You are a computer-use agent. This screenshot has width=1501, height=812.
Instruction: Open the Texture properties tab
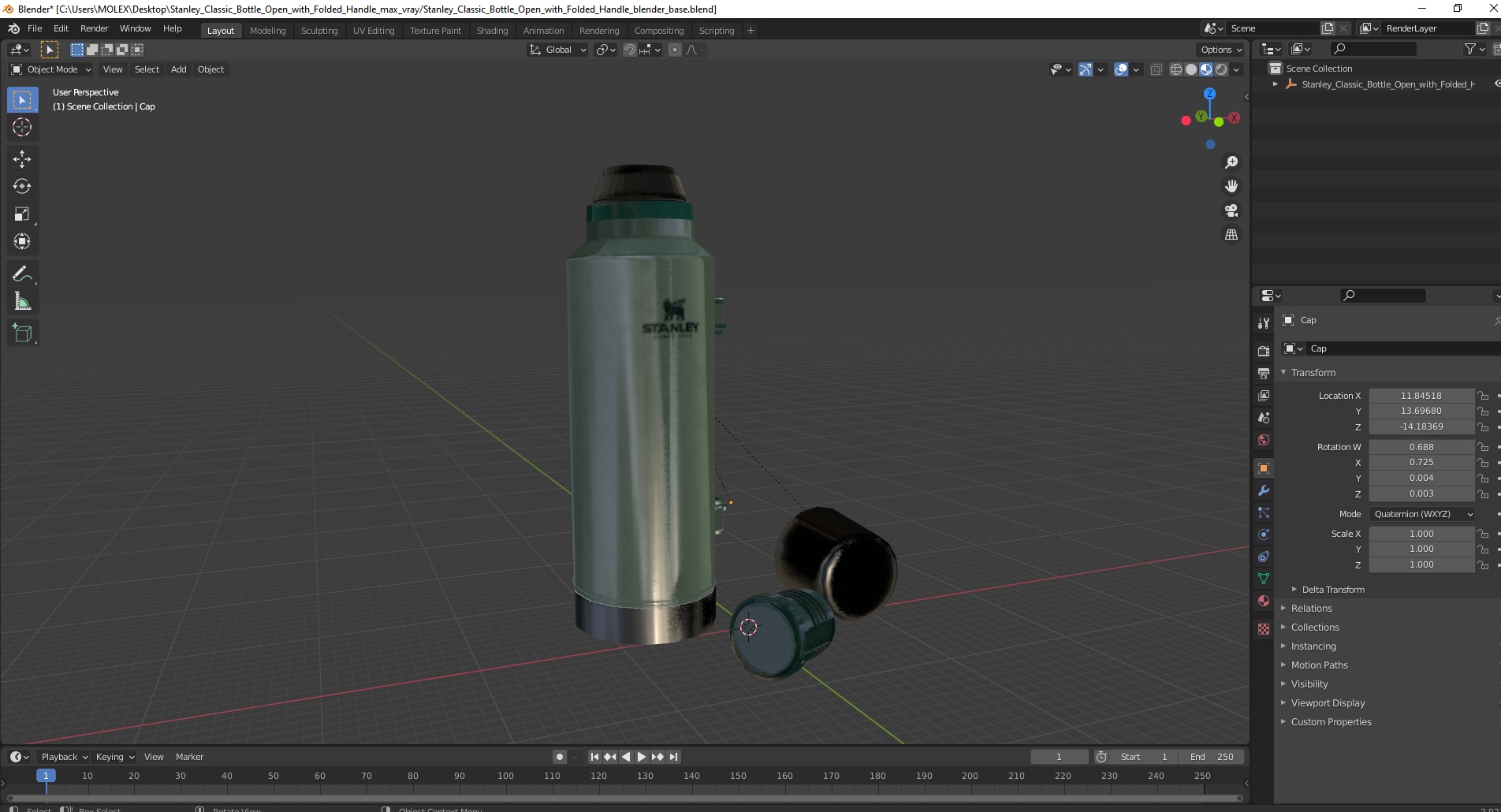click(1264, 629)
